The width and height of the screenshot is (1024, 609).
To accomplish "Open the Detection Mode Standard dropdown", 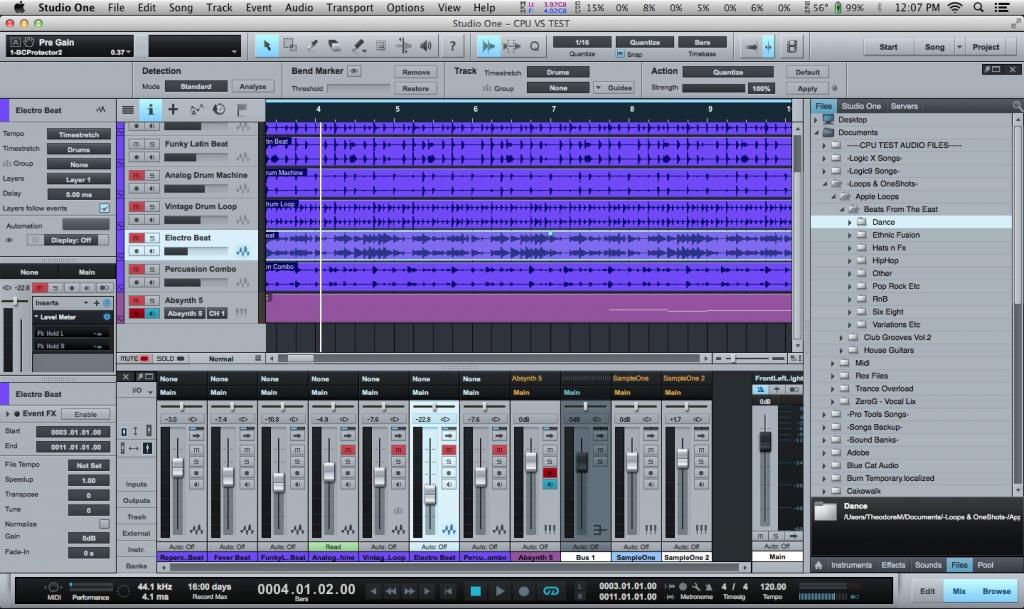I will click(196, 86).
